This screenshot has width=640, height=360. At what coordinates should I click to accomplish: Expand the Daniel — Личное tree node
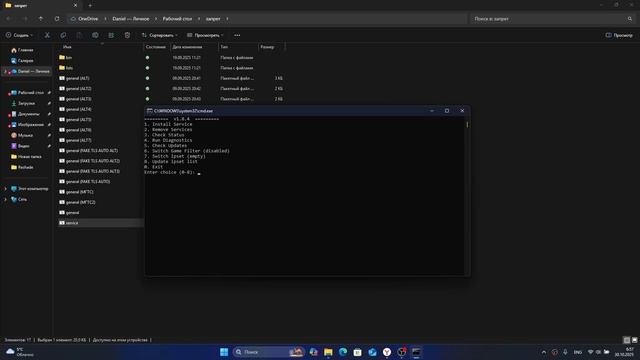point(5,71)
